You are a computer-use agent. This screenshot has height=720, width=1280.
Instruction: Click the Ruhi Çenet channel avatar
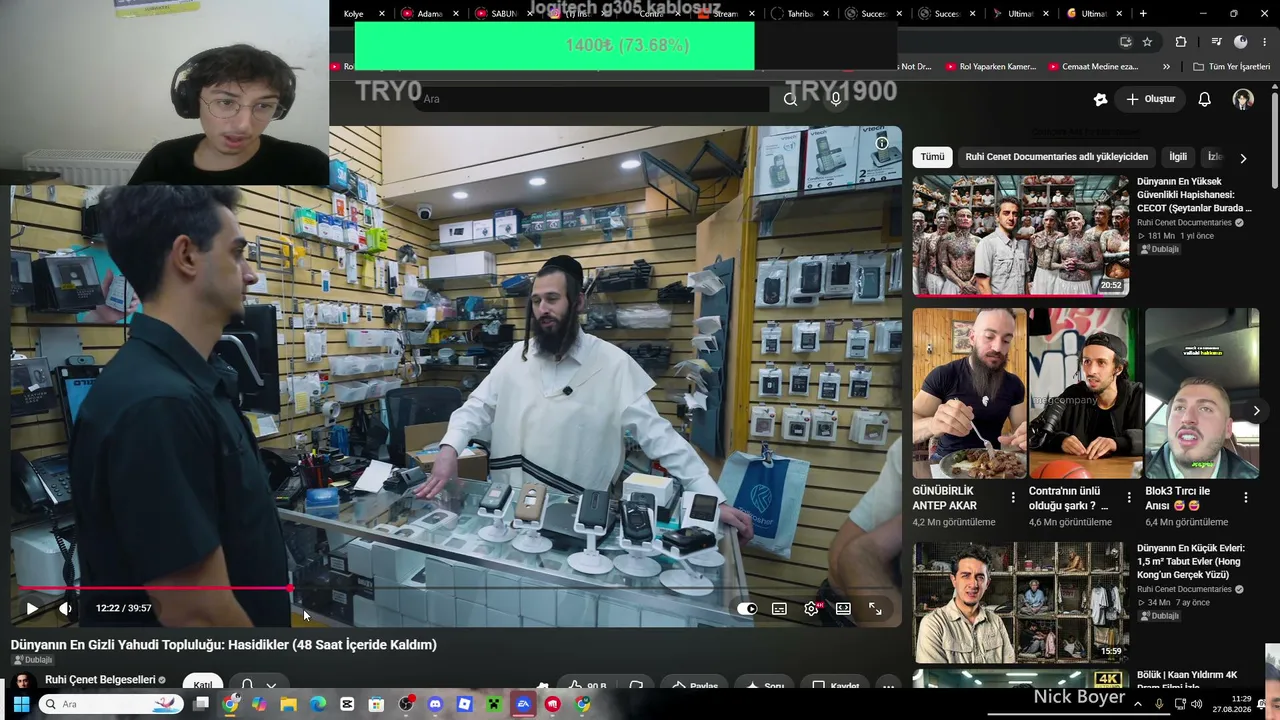pos(22,682)
